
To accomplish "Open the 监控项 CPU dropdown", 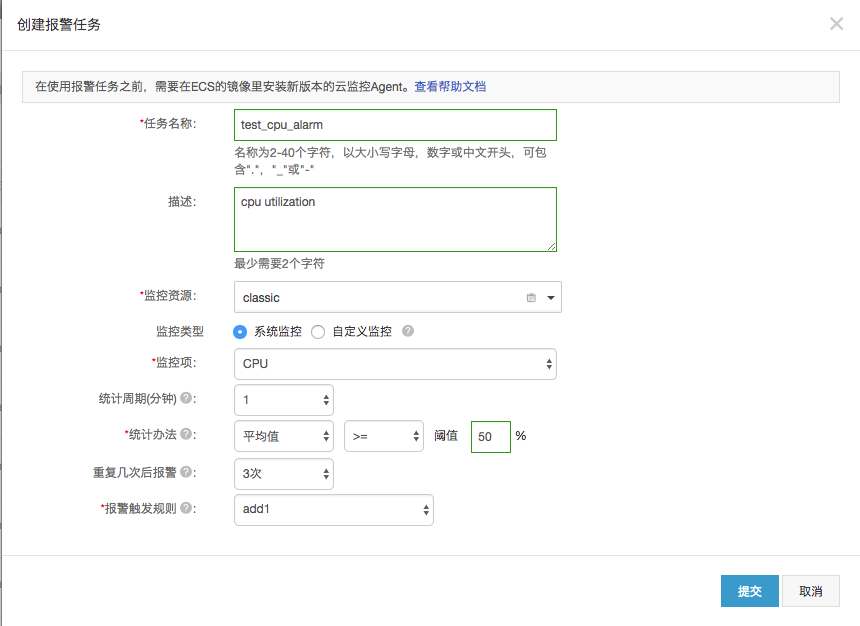I will tap(394, 364).
